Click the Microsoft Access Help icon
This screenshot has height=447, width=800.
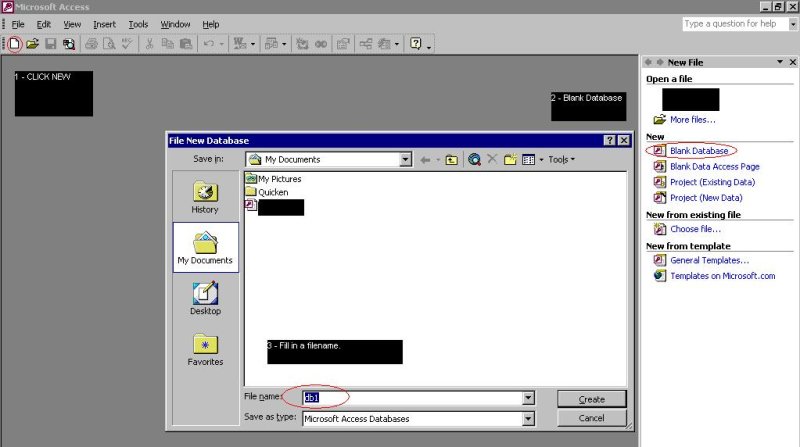tap(416, 44)
